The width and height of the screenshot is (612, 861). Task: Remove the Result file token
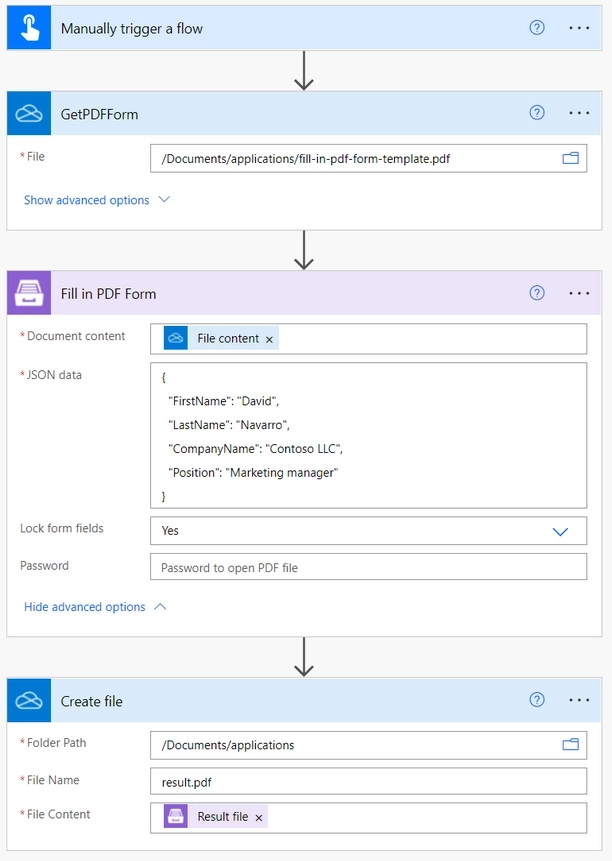tap(258, 816)
